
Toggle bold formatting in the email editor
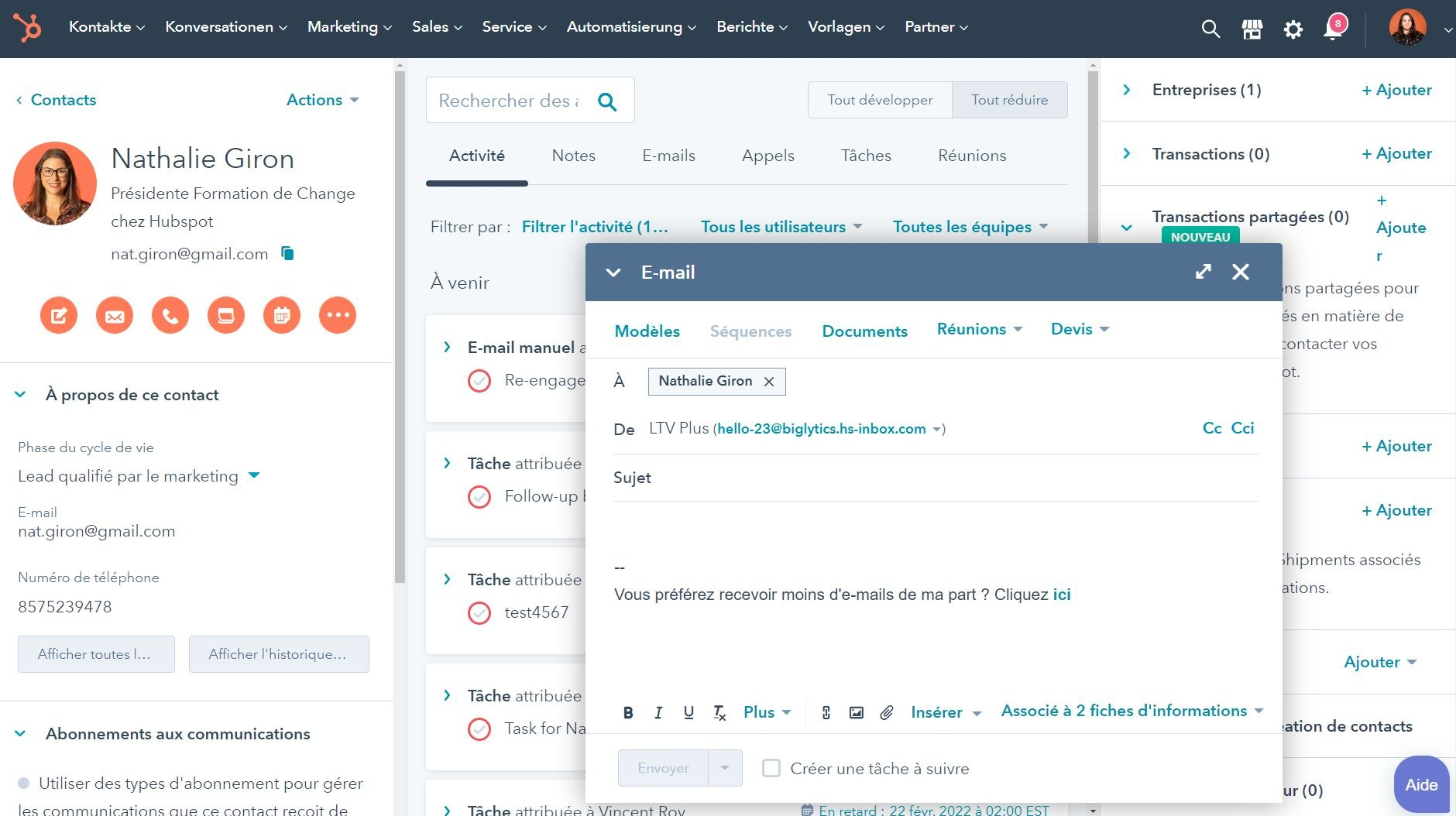pyautogui.click(x=628, y=712)
